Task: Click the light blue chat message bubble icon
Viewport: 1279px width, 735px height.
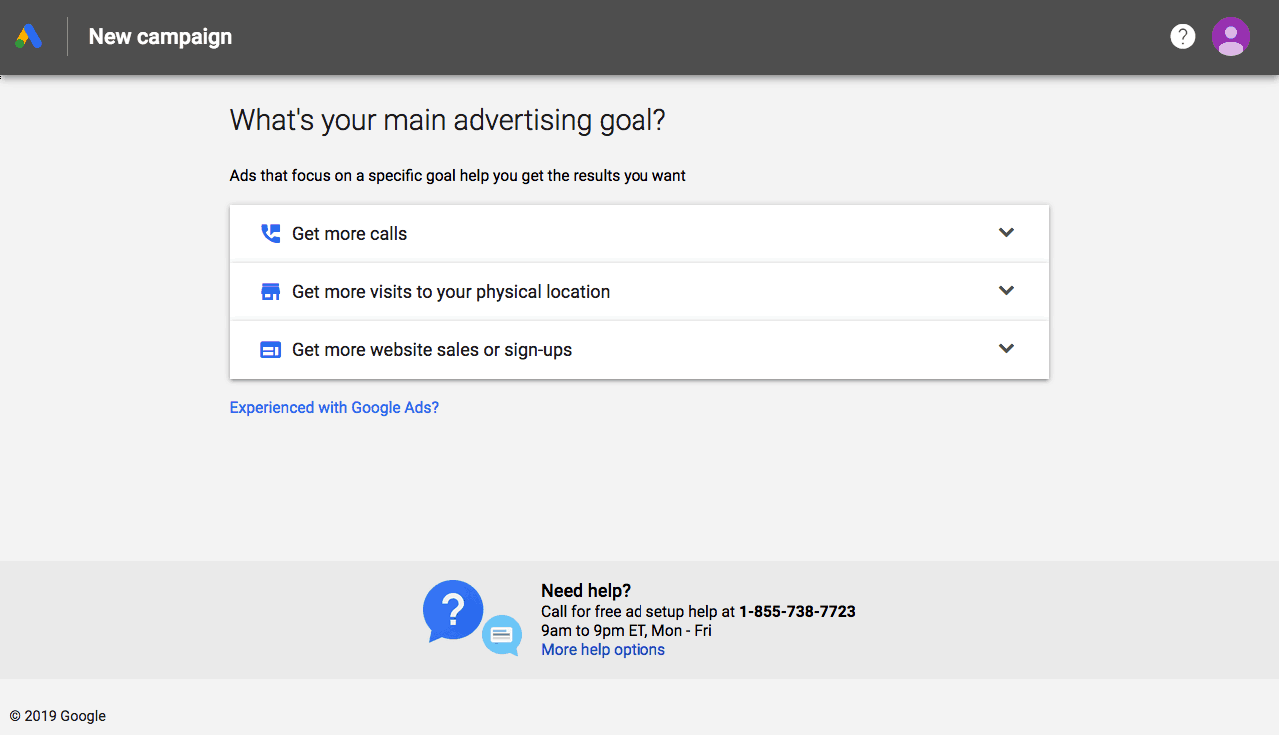Action: click(502, 635)
